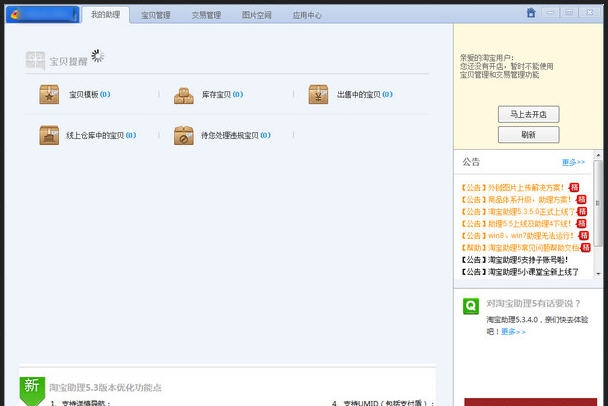
Task: Click the announcement scrollbar up arrow
Action: point(598,155)
